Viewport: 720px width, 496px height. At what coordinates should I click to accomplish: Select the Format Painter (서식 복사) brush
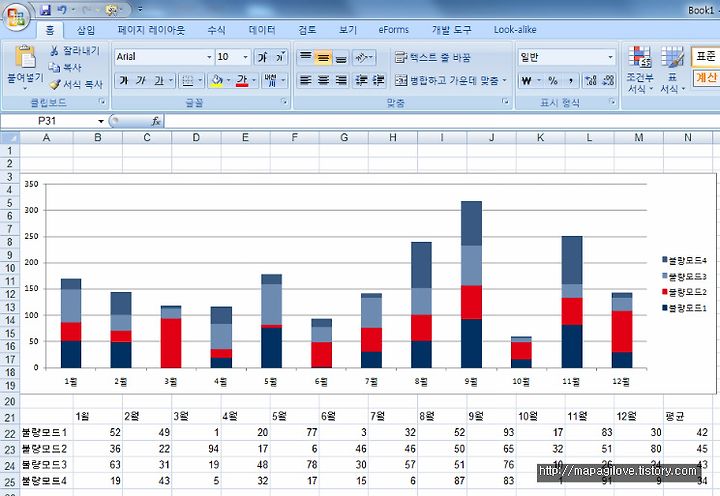55,85
